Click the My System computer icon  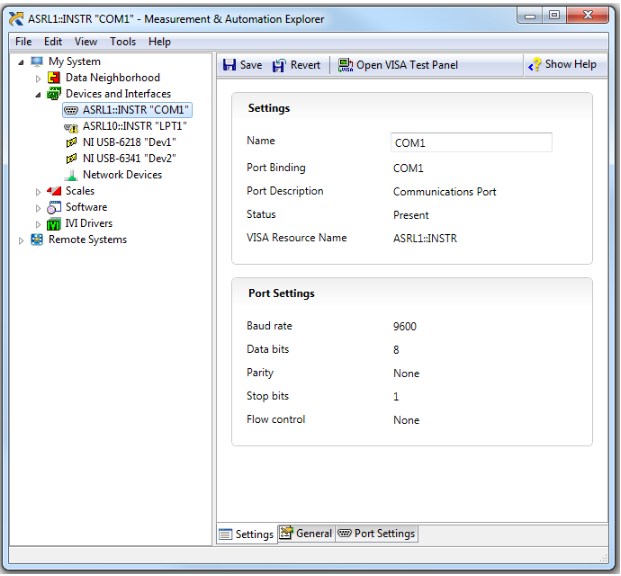coord(37,61)
